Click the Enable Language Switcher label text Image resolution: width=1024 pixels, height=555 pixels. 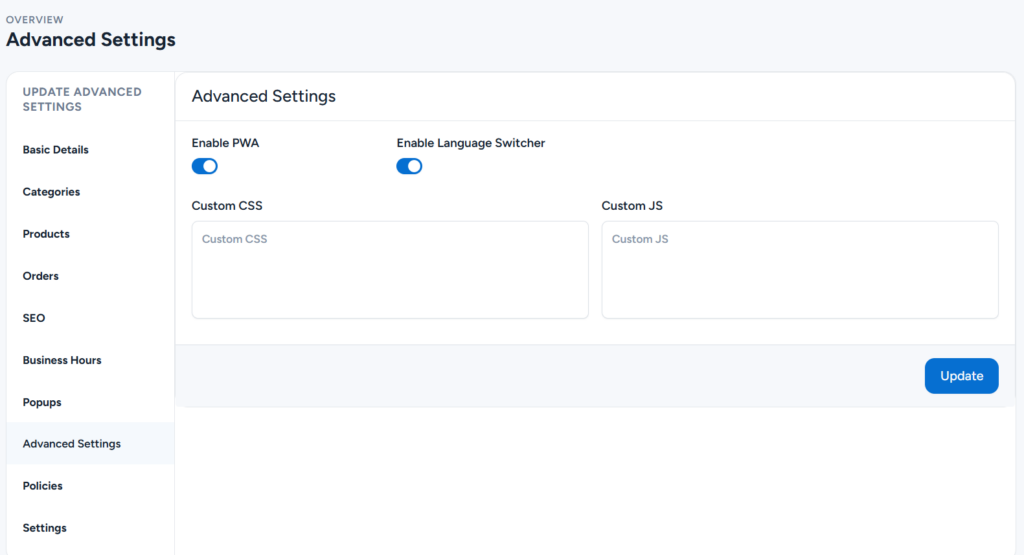pyautogui.click(x=471, y=143)
